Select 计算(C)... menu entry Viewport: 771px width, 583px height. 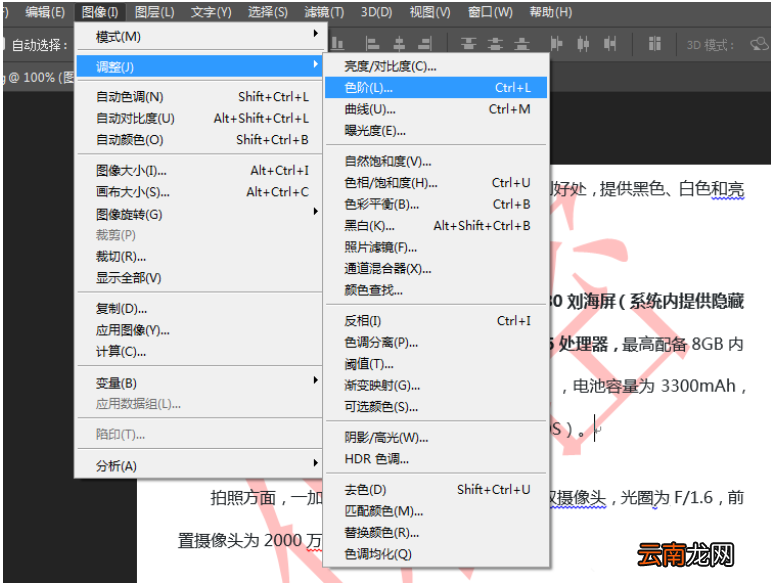point(199,351)
